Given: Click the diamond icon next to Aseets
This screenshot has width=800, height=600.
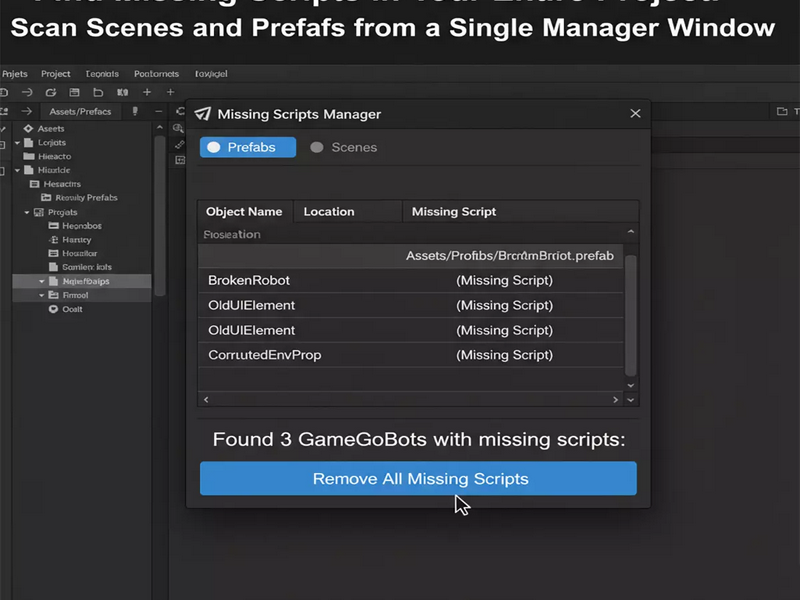Looking at the screenshot, I should coord(28,129).
